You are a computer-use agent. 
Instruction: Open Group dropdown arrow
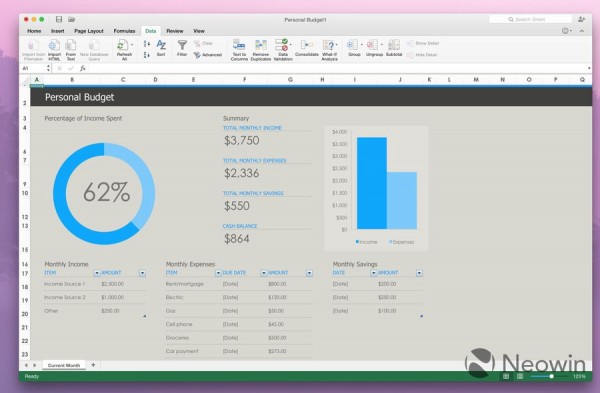[x=362, y=45]
